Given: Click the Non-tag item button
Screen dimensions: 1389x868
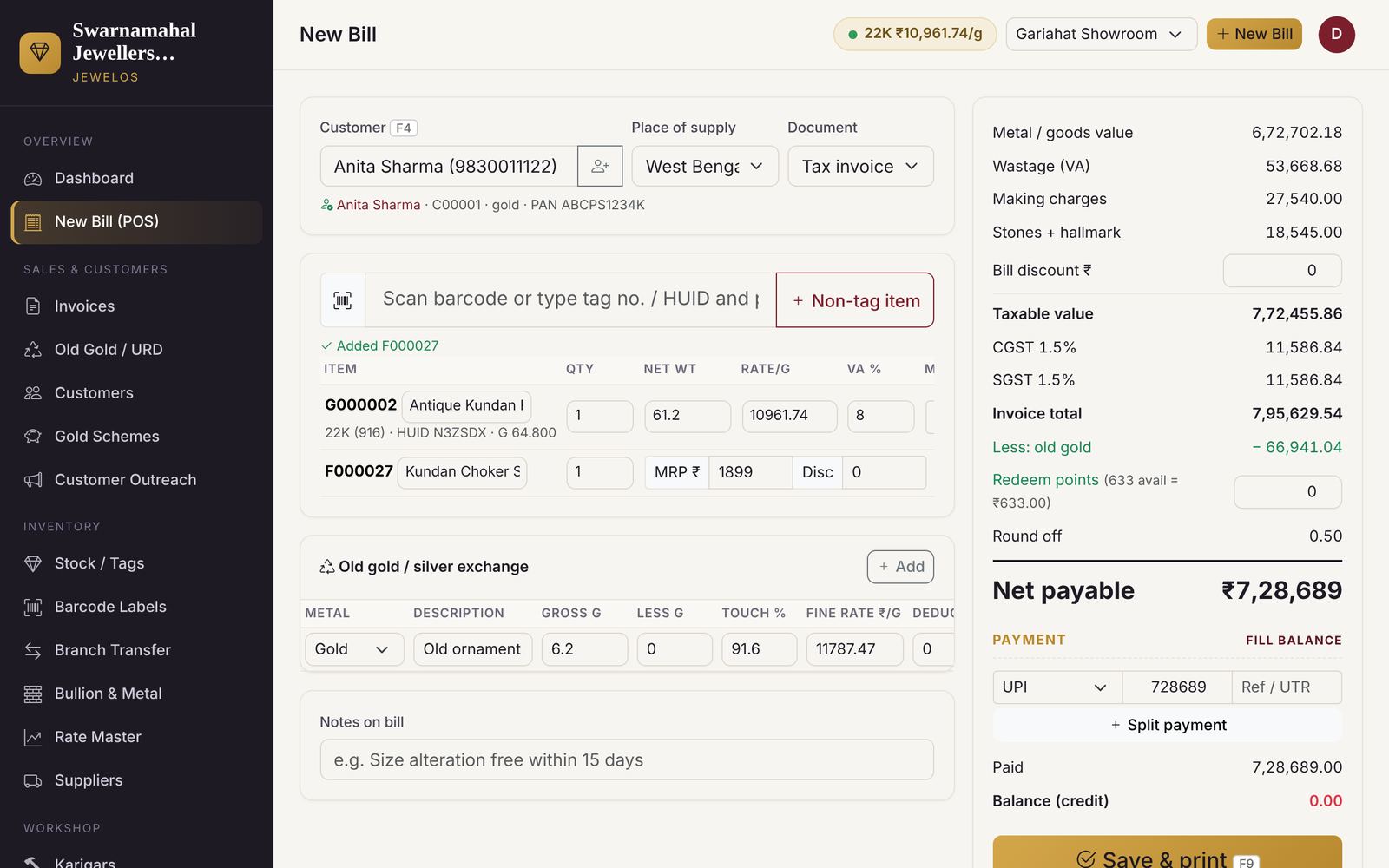Looking at the screenshot, I should pos(855,300).
